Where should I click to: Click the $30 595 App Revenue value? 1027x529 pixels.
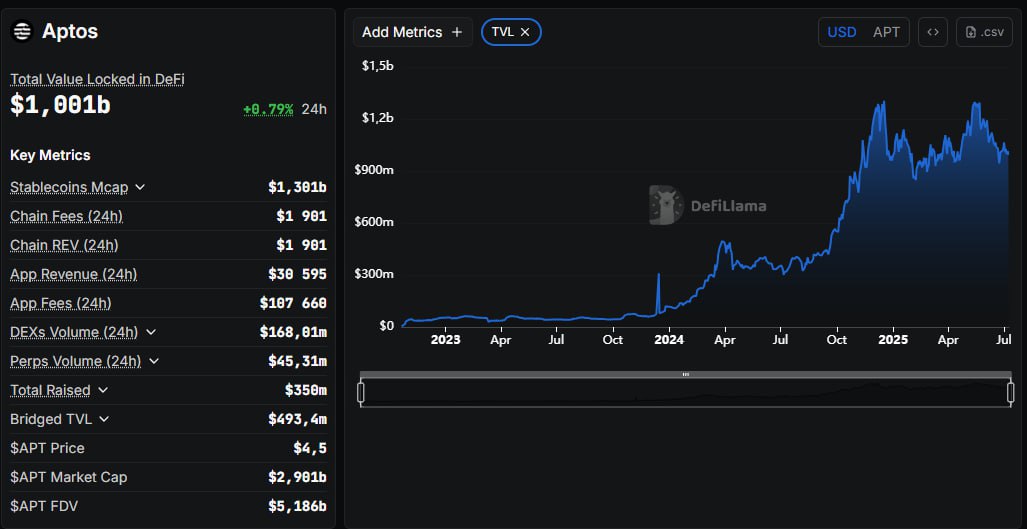coord(297,274)
